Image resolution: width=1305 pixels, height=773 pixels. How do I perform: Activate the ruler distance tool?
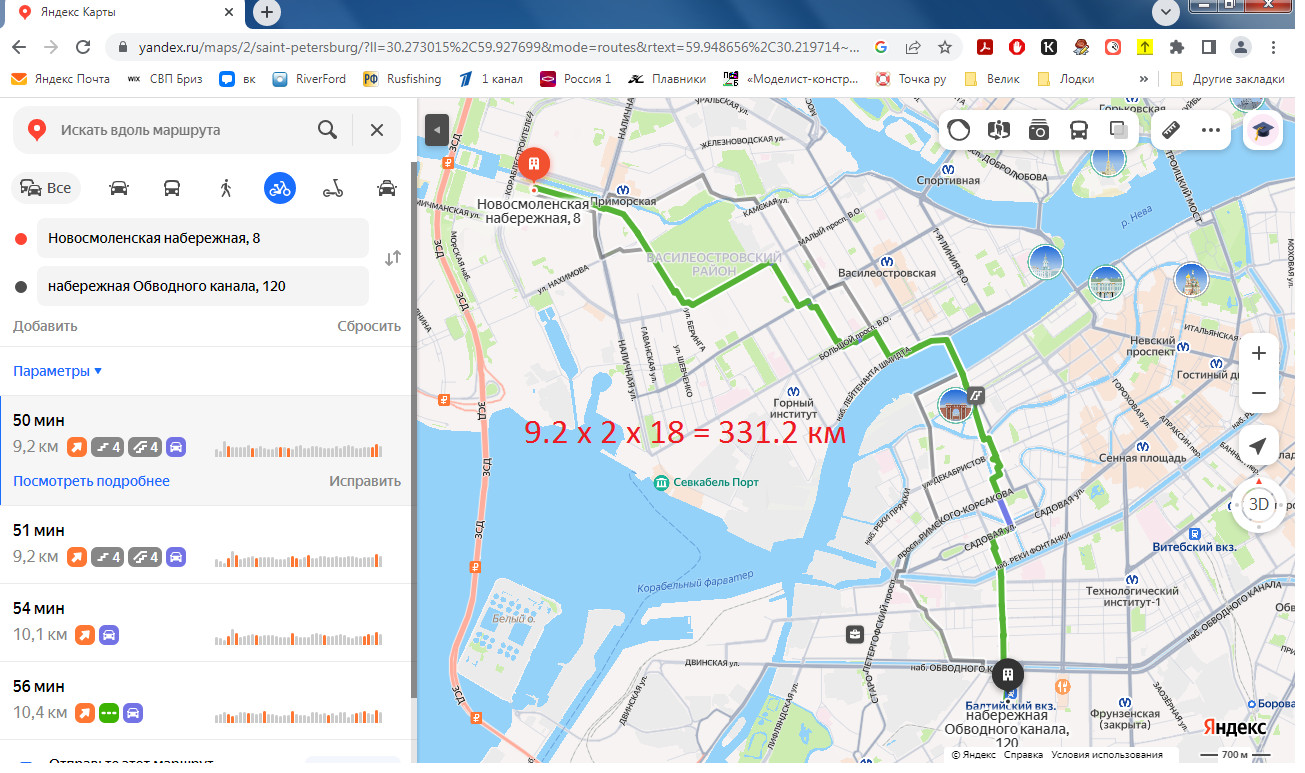1173,130
